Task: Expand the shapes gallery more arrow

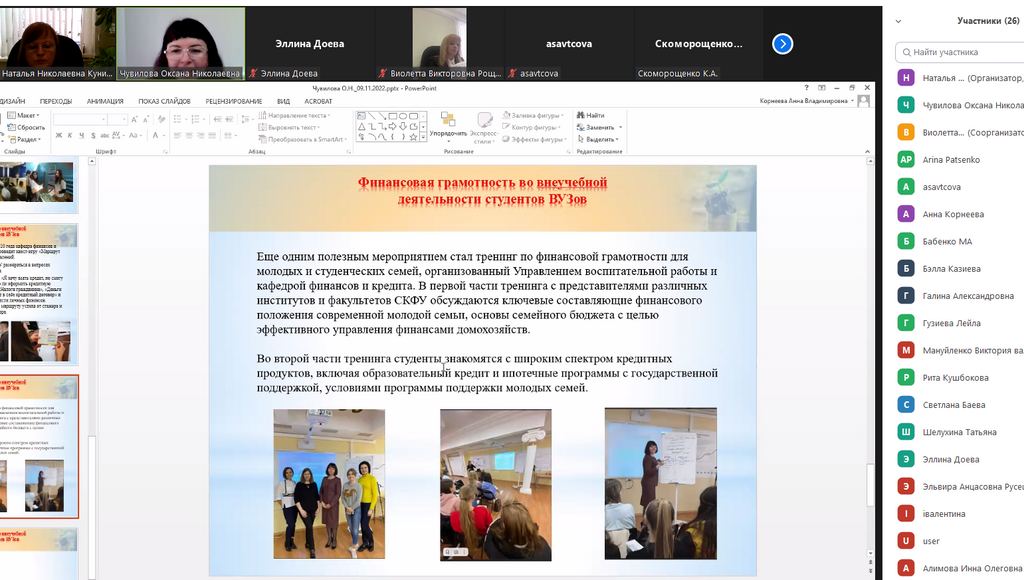Action: [x=423, y=137]
